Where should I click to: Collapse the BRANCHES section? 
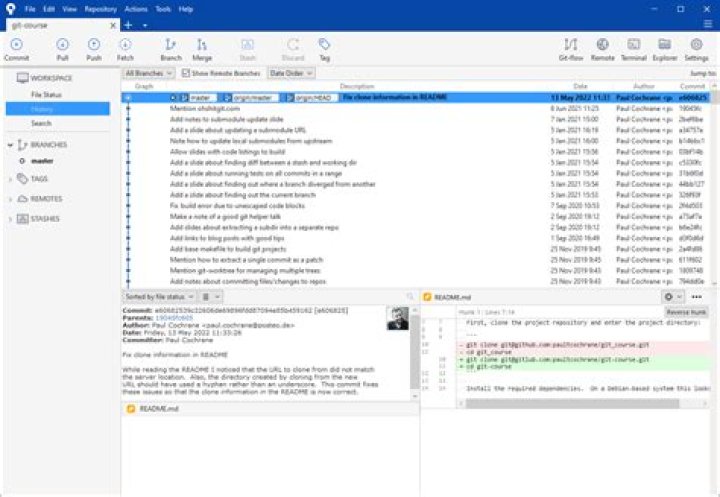[10, 145]
